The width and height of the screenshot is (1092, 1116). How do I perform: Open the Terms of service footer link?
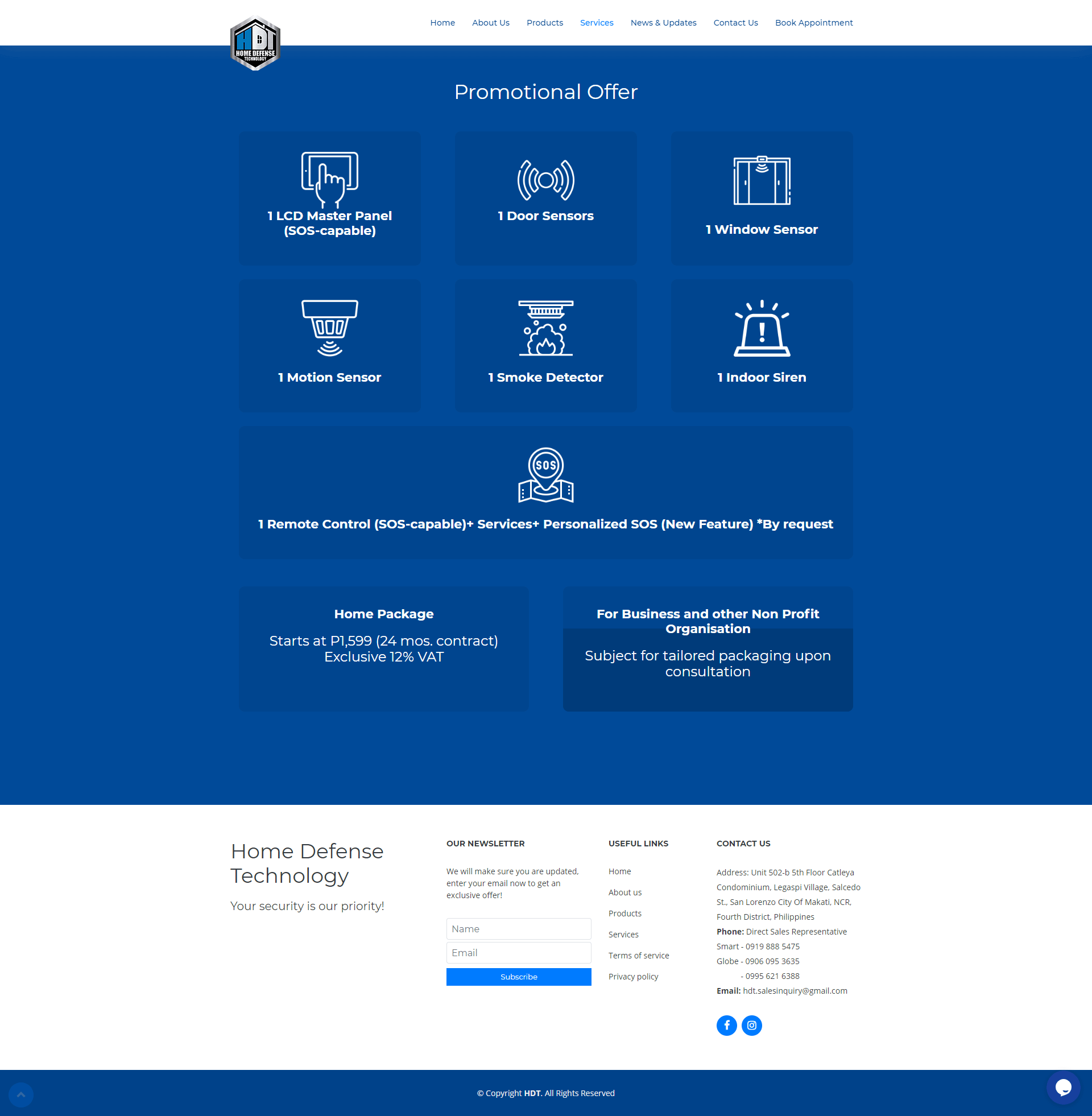[x=638, y=956]
